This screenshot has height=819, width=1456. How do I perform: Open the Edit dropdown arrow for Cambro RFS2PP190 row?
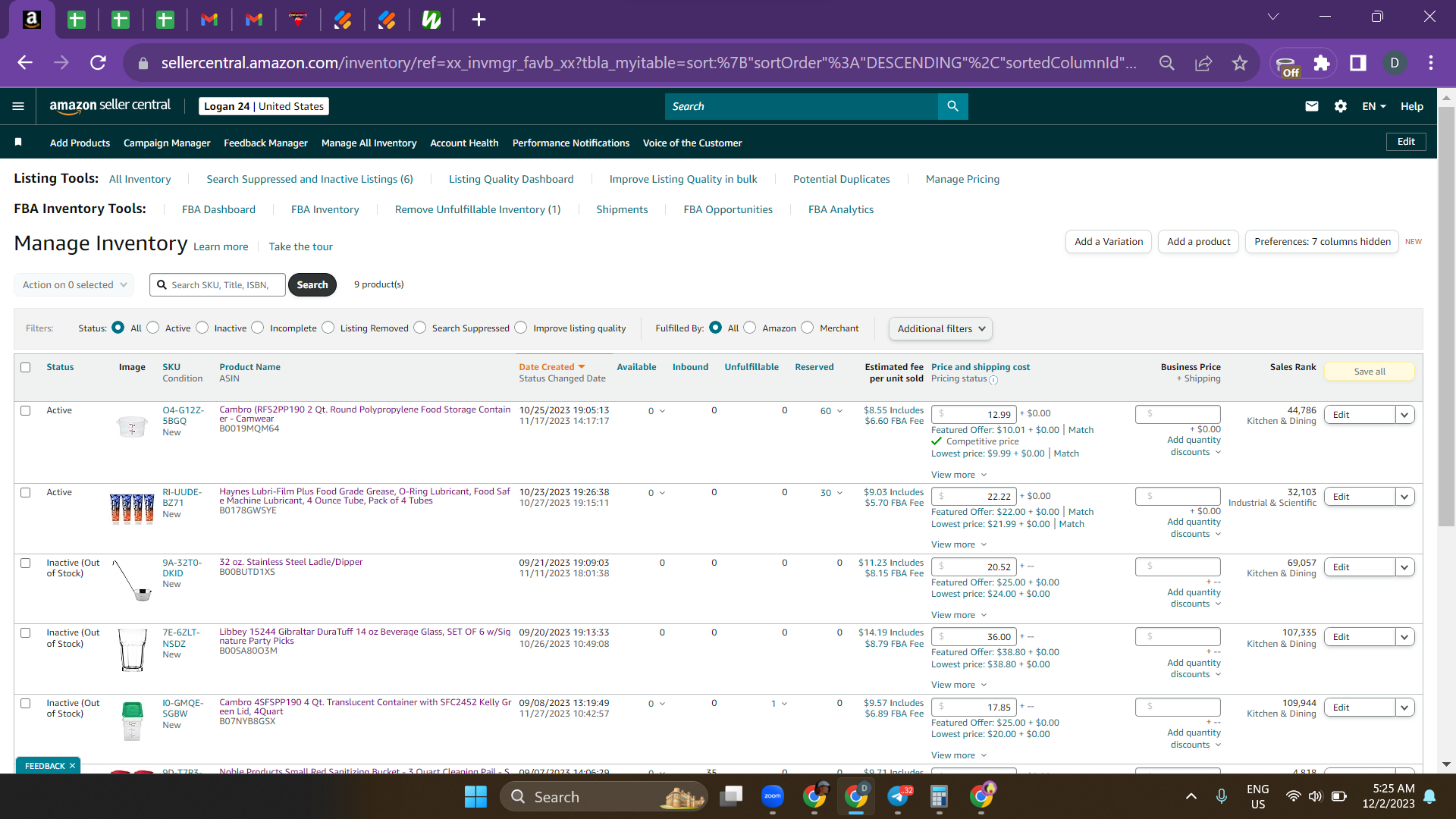[x=1404, y=415]
